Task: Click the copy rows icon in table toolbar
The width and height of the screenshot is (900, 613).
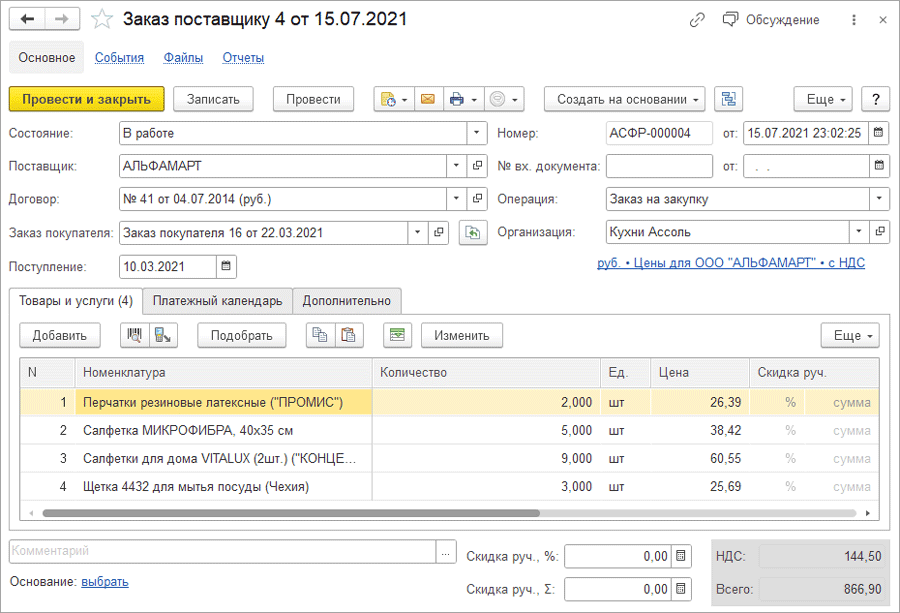Action: click(320, 335)
